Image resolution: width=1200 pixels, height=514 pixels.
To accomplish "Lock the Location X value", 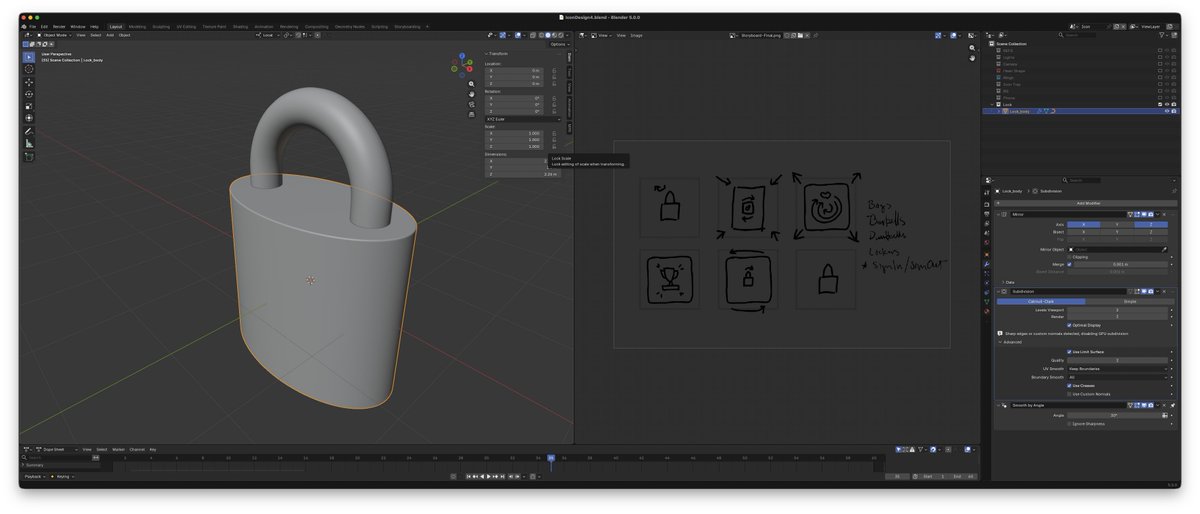I will coord(555,70).
